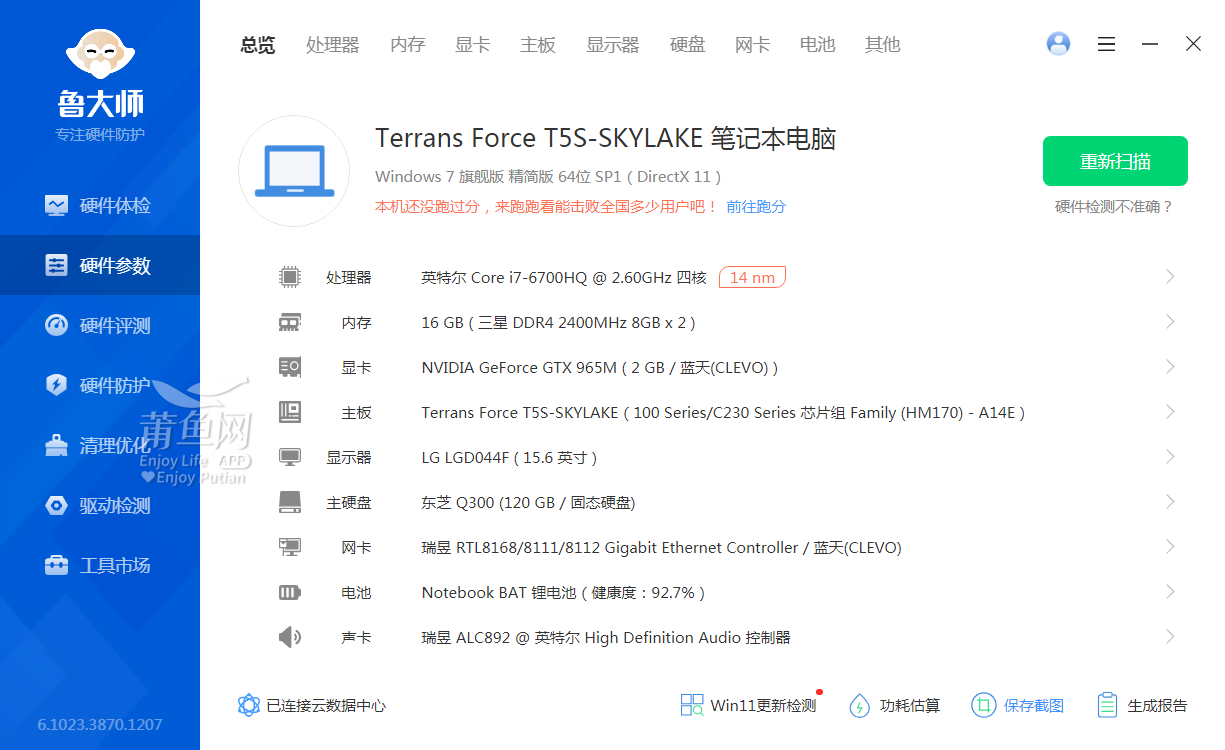The height and width of the screenshot is (750, 1225).
Task: Click the 14 nm process badge
Action: 752,277
